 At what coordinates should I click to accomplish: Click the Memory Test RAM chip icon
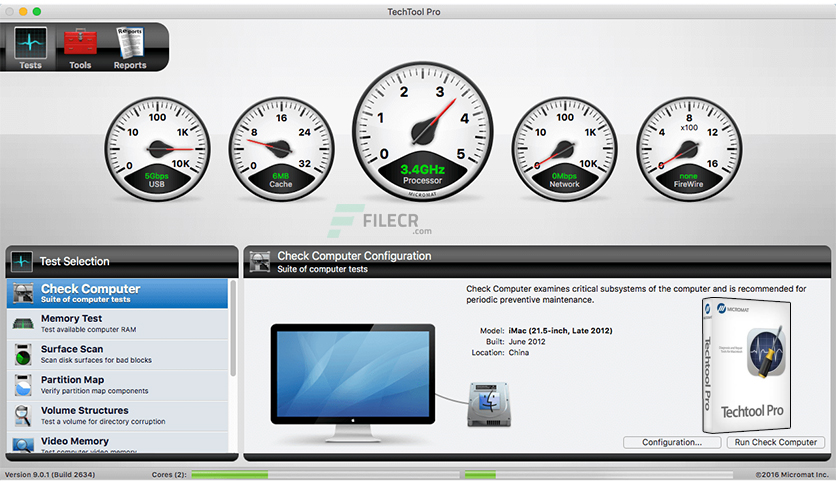coord(23,324)
